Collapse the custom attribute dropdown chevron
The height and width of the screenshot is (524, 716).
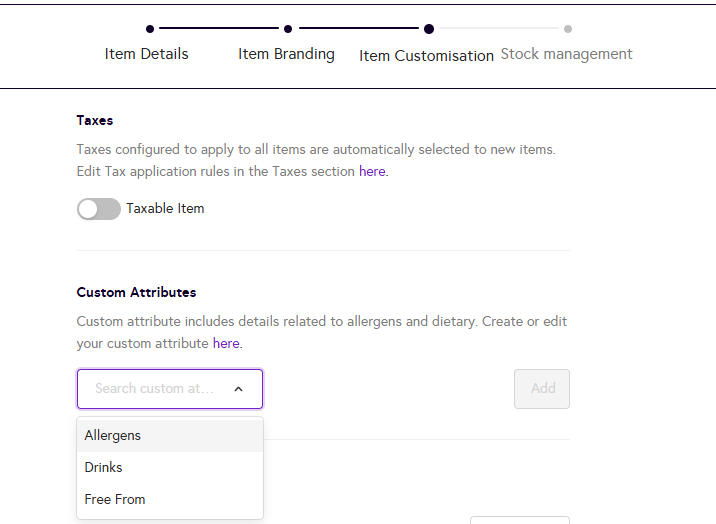coord(238,389)
